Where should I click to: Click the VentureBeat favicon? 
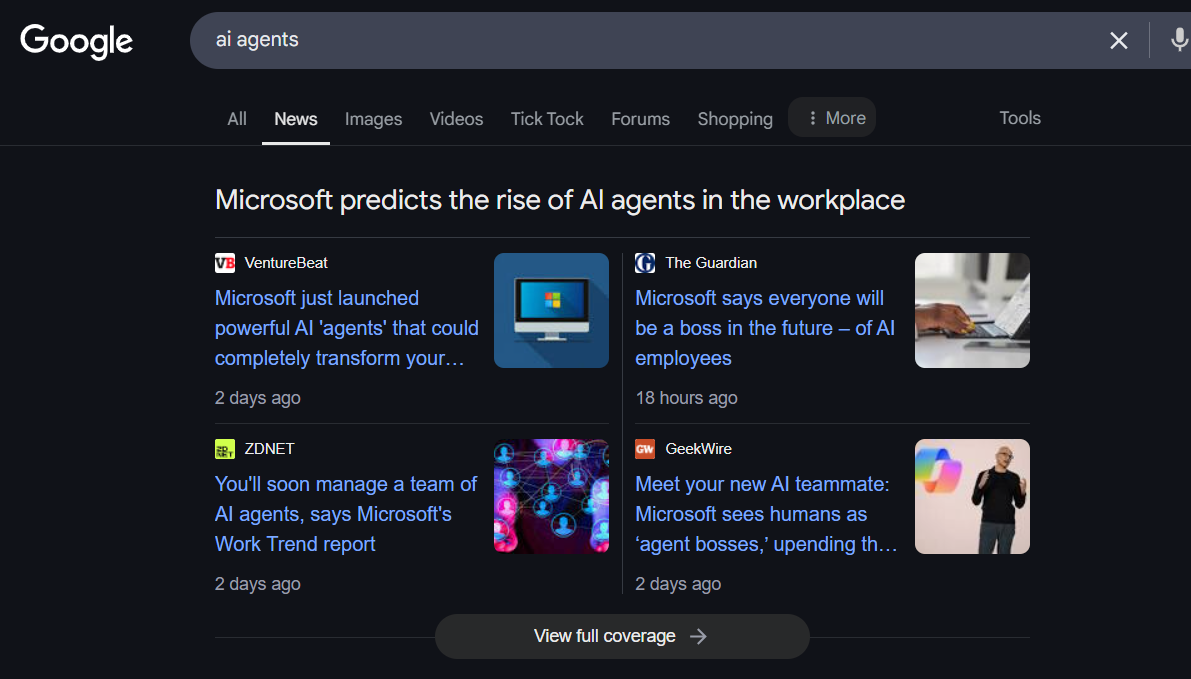tap(225, 263)
